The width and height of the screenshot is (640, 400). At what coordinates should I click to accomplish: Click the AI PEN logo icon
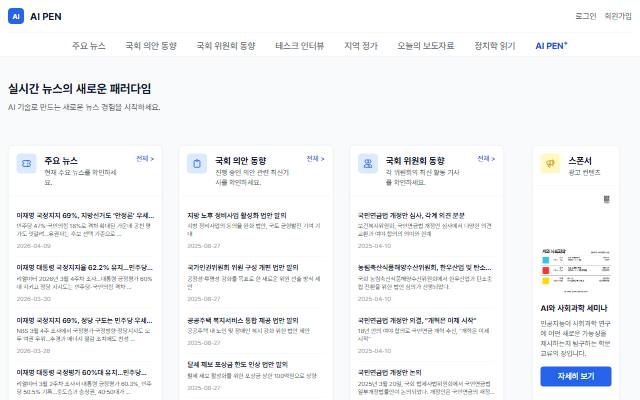click(x=16, y=16)
